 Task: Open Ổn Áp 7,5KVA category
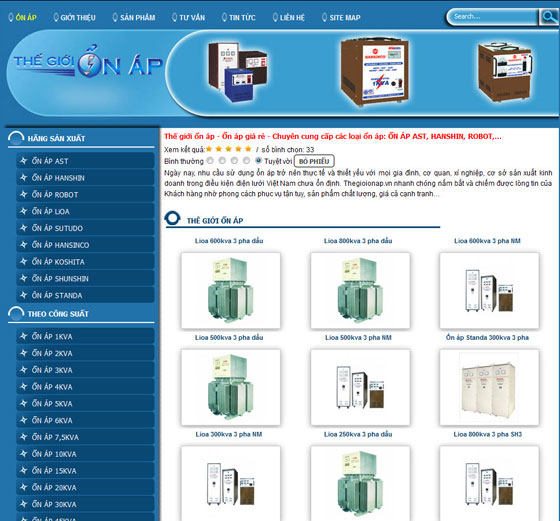85,437
